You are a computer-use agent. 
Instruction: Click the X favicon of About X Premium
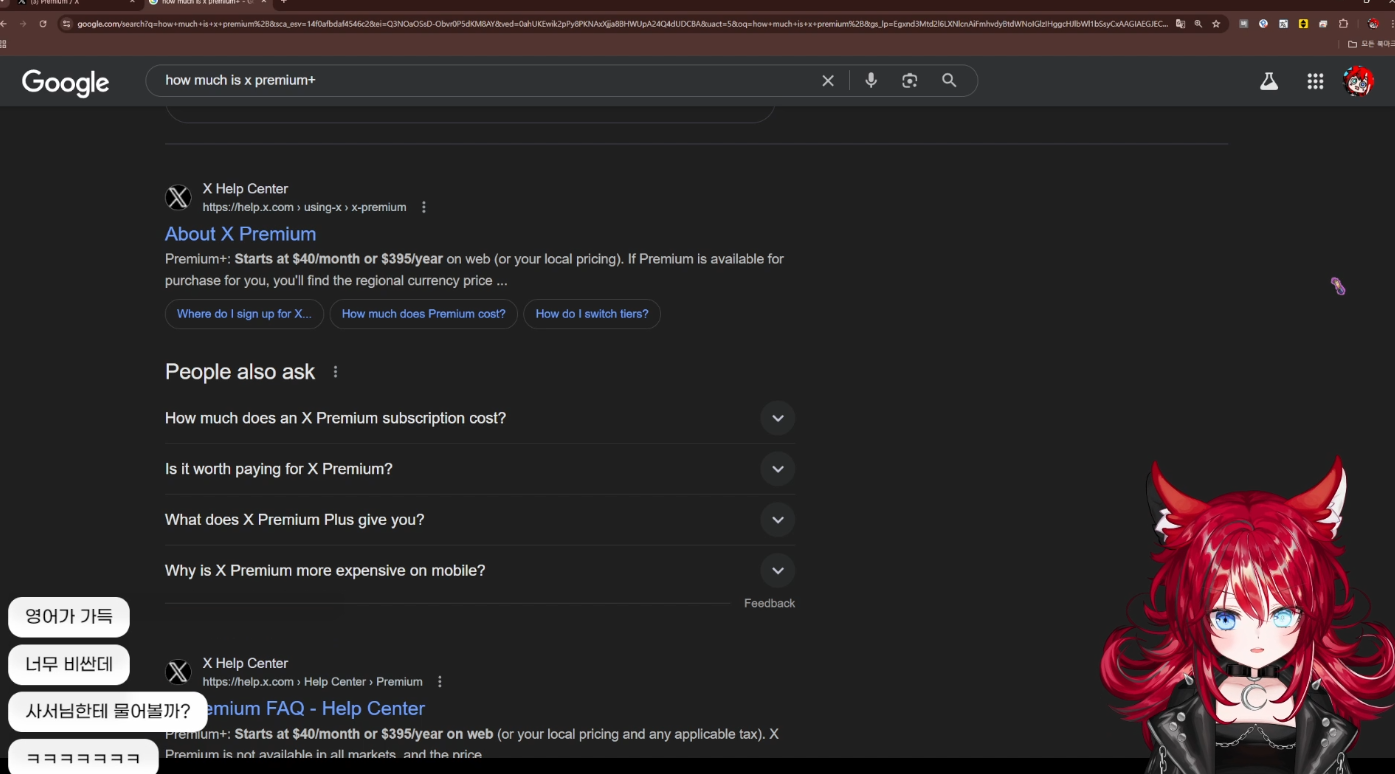[178, 198]
